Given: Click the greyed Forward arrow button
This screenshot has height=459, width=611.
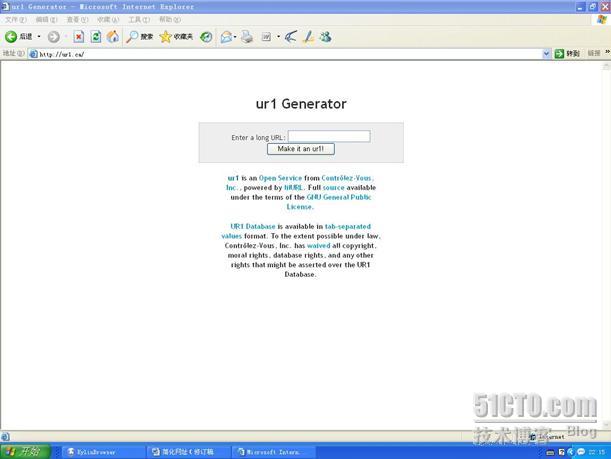Looking at the screenshot, I should coord(53,37).
